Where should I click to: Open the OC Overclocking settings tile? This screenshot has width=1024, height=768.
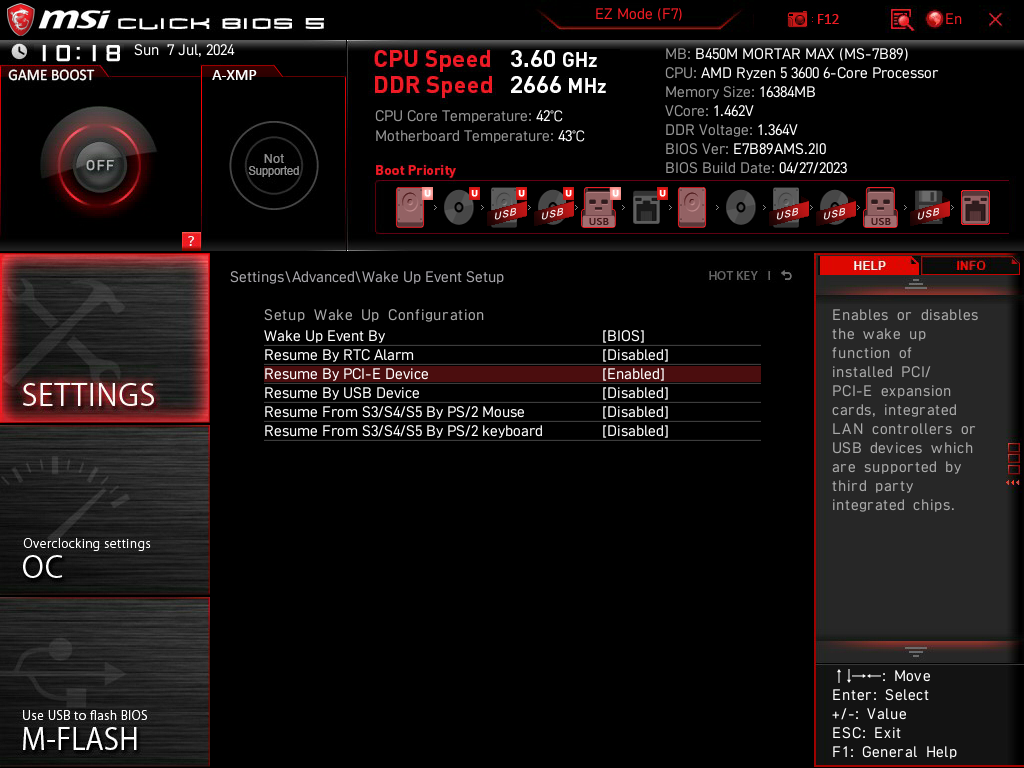(104, 510)
